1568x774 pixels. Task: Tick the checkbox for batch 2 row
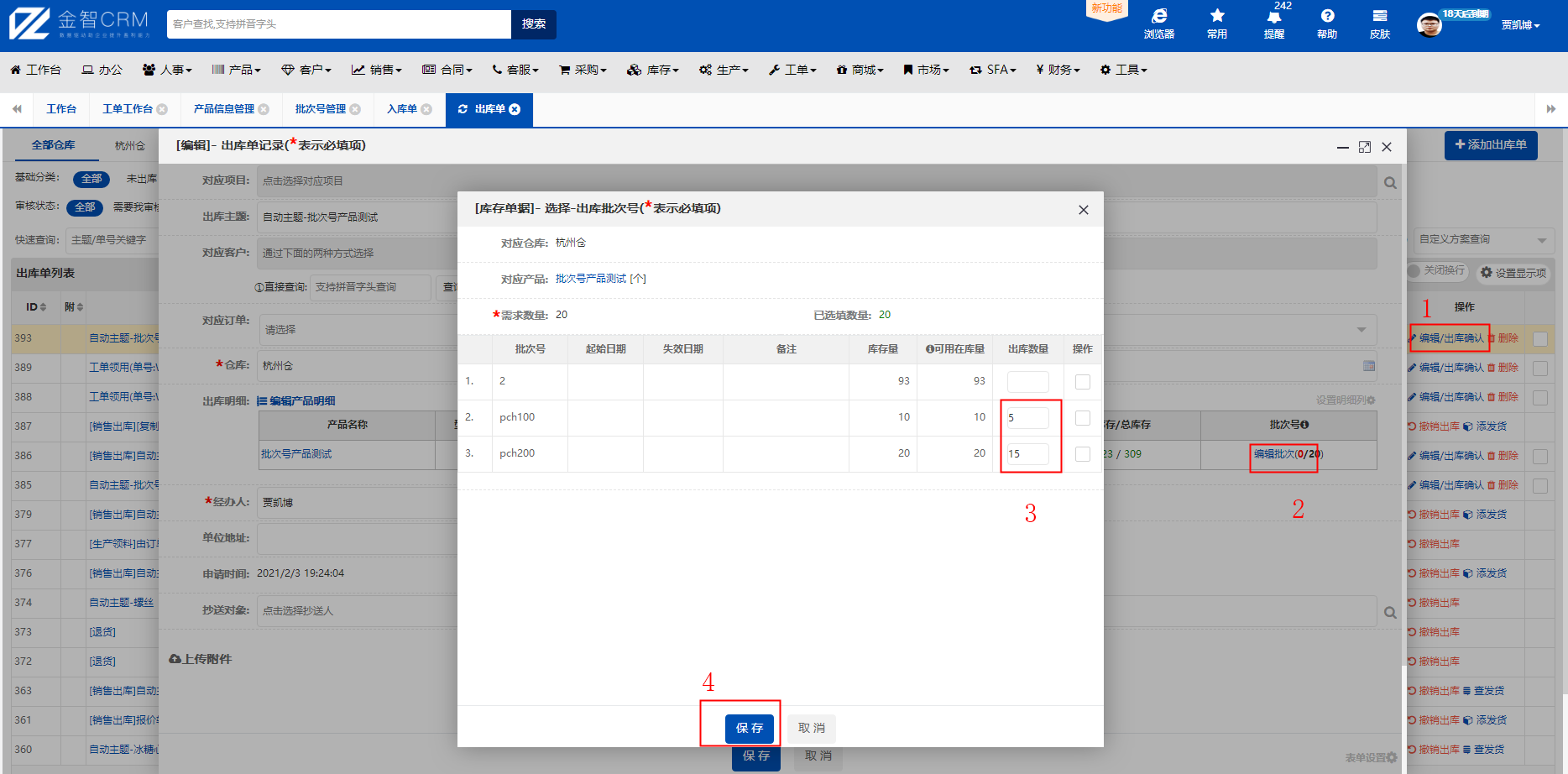[x=1083, y=382]
